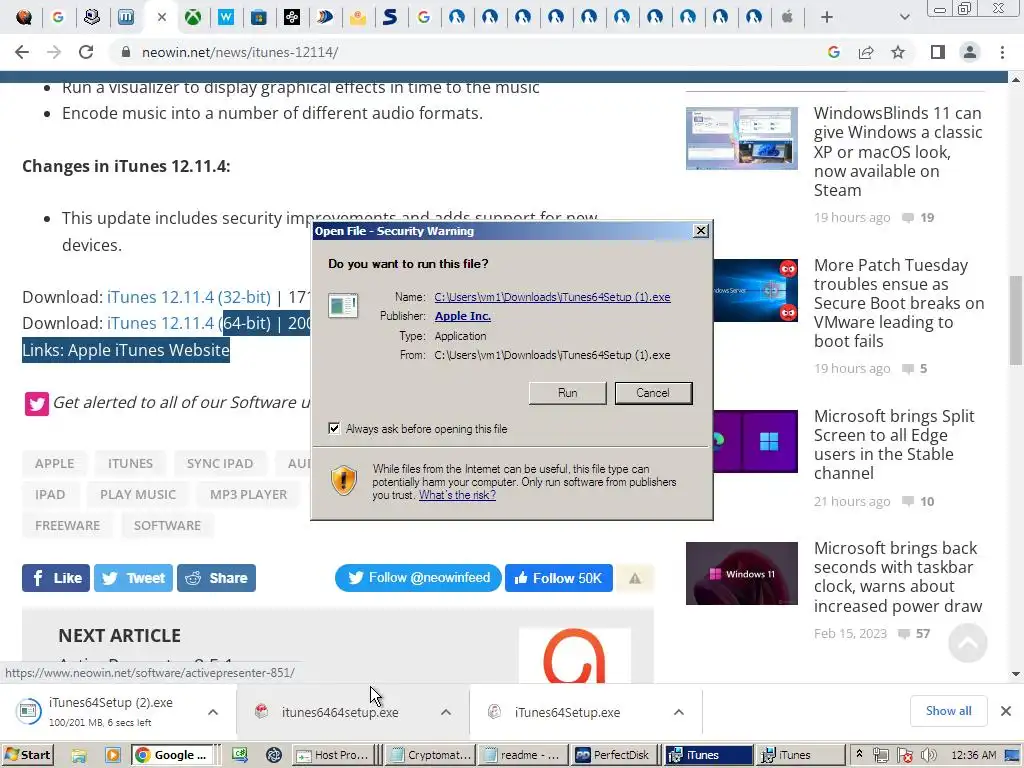Click the pink Twitter icon in the article

tap(37, 404)
